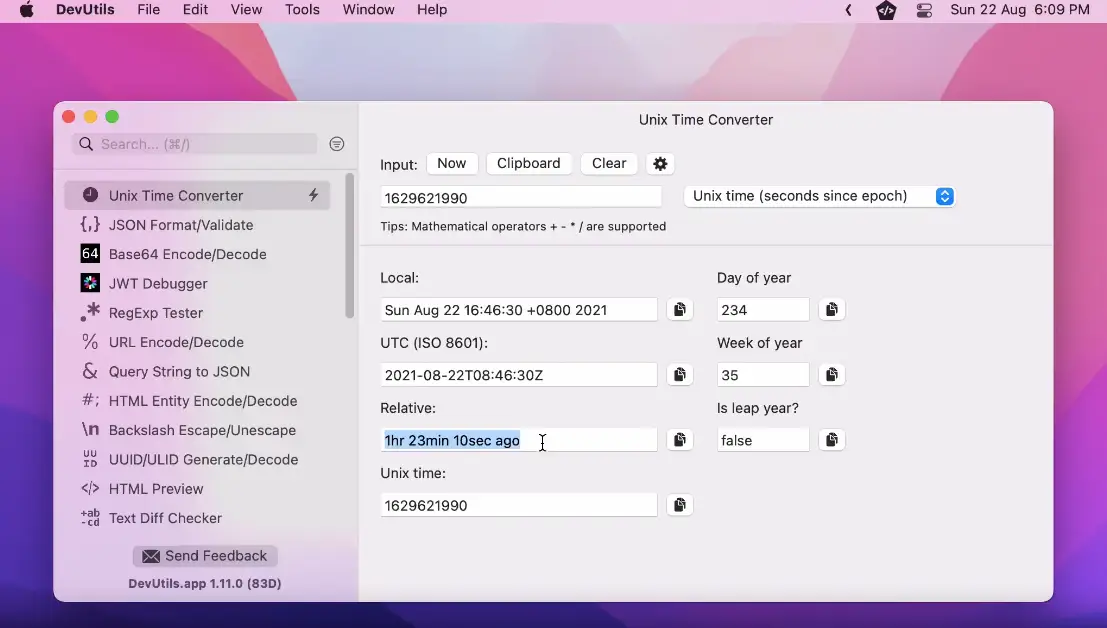1107x628 pixels.
Task: Click the sidebar vertical scrollbar
Action: pyautogui.click(x=349, y=246)
